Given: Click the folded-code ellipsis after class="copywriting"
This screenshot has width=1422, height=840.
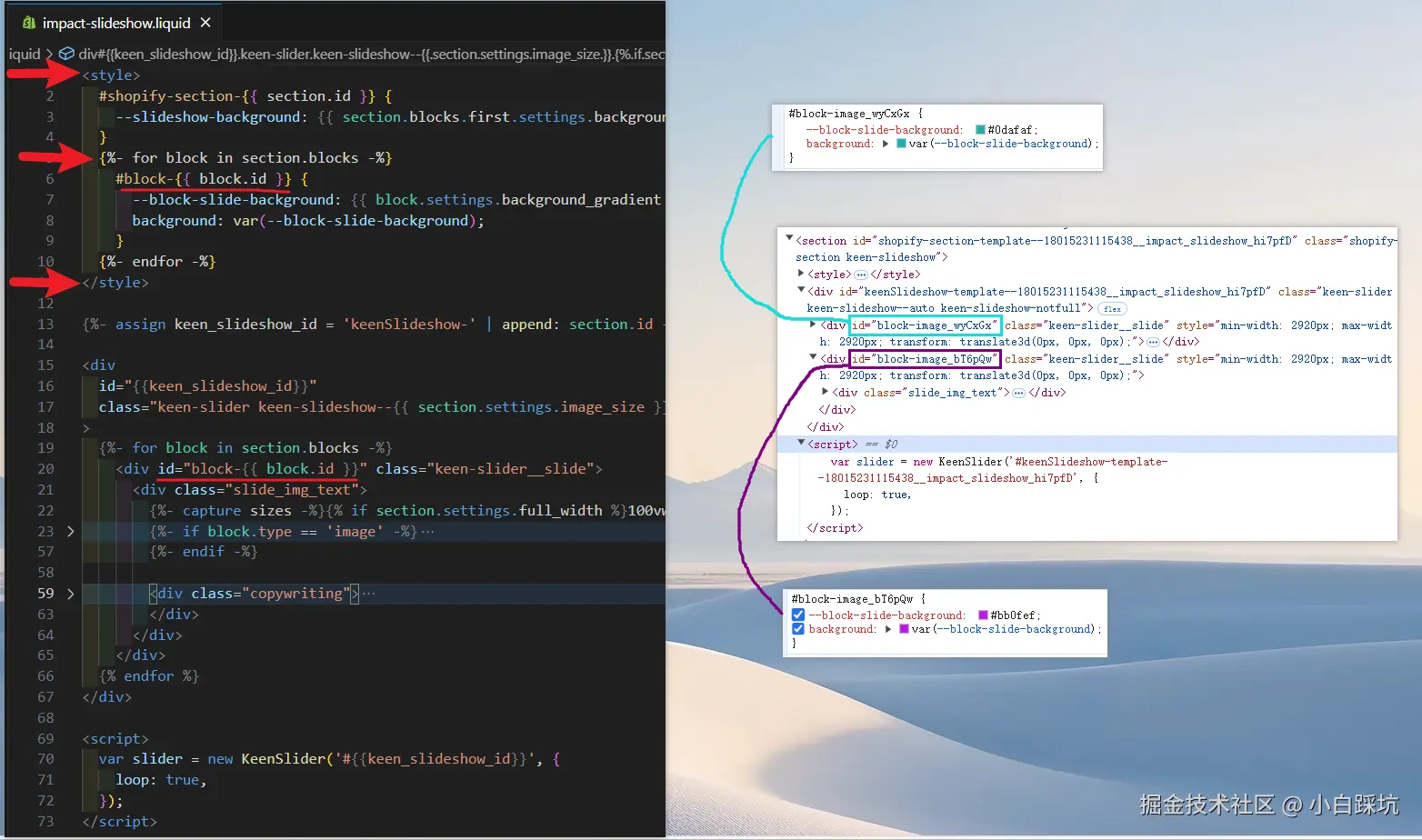Looking at the screenshot, I should (368, 593).
